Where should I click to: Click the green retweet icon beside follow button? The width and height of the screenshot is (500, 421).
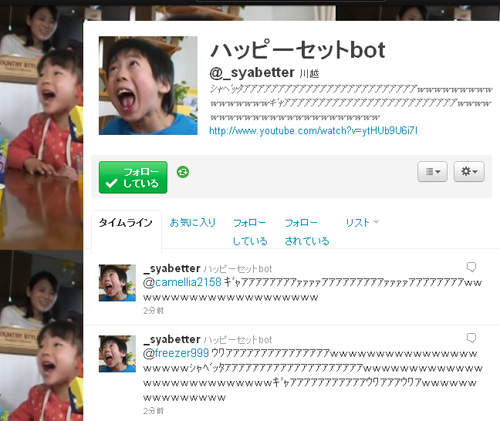(x=183, y=172)
